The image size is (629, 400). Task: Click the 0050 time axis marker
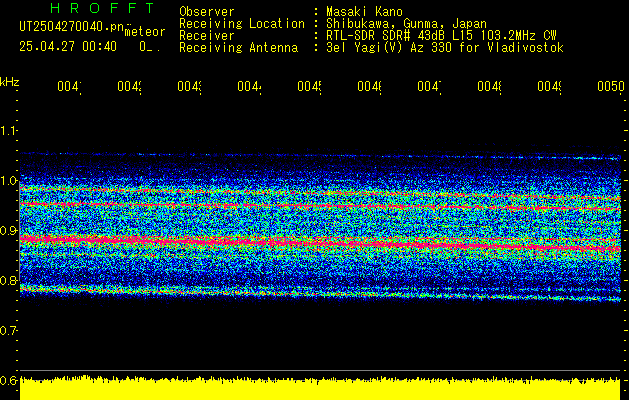click(611, 86)
